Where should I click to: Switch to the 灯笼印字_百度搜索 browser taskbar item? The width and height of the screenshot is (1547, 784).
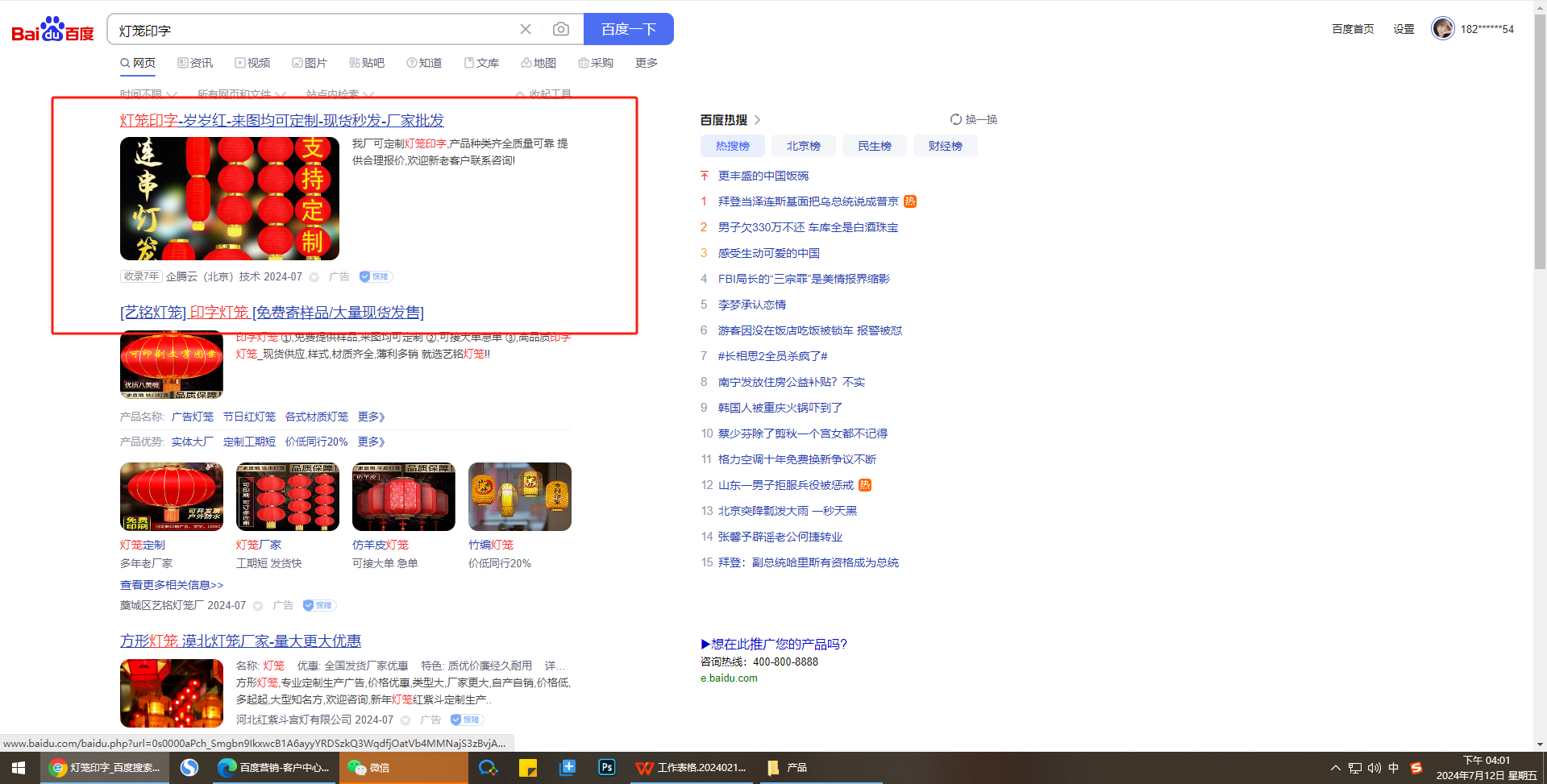coord(105,768)
